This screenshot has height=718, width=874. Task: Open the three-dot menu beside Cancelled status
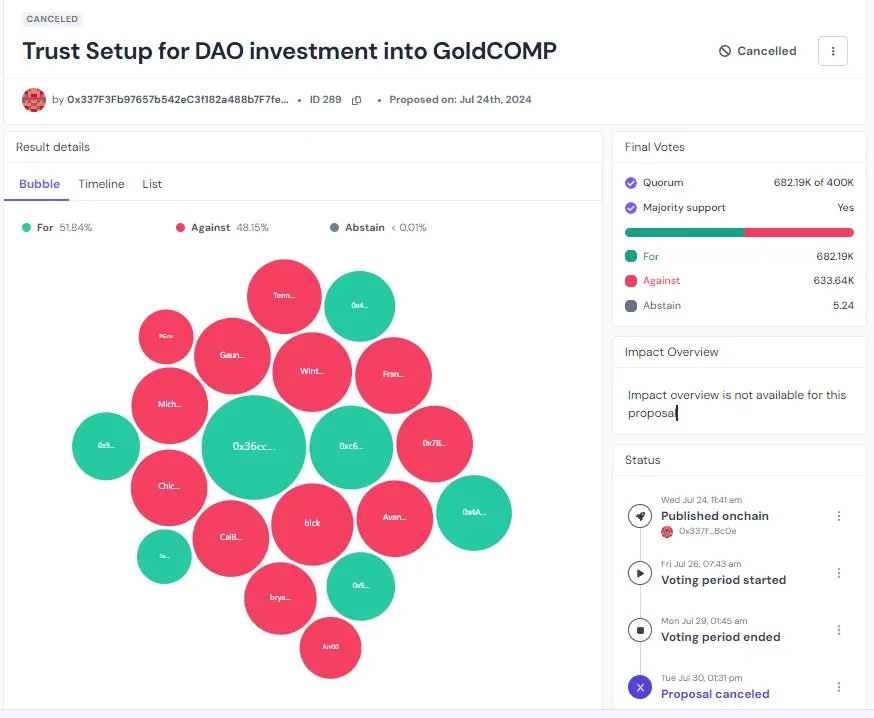pyautogui.click(x=833, y=51)
